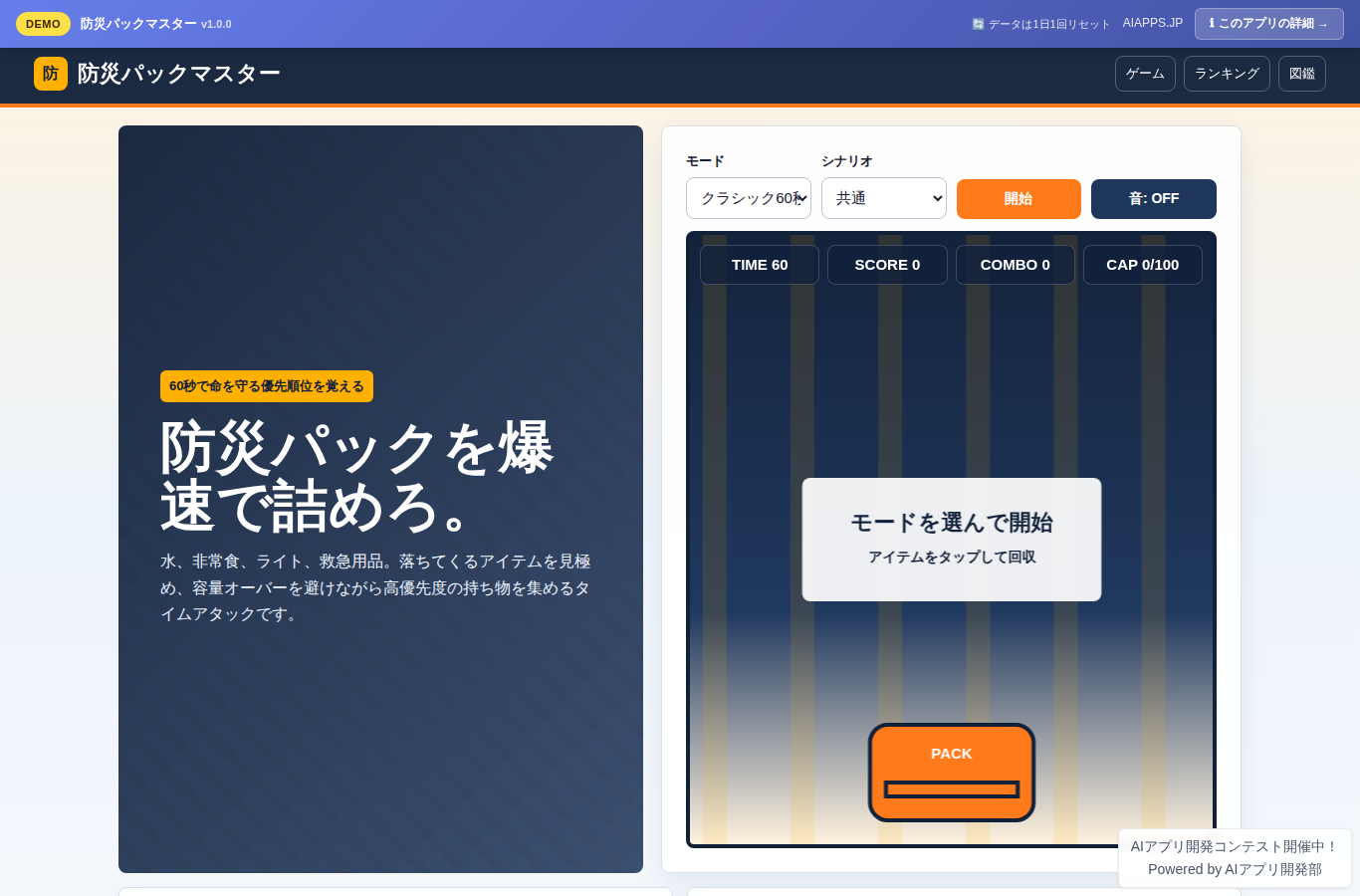Image resolution: width=1360 pixels, height=896 pixels.
Task: Click the orange 防 logo icon
Action: (51, 74)
